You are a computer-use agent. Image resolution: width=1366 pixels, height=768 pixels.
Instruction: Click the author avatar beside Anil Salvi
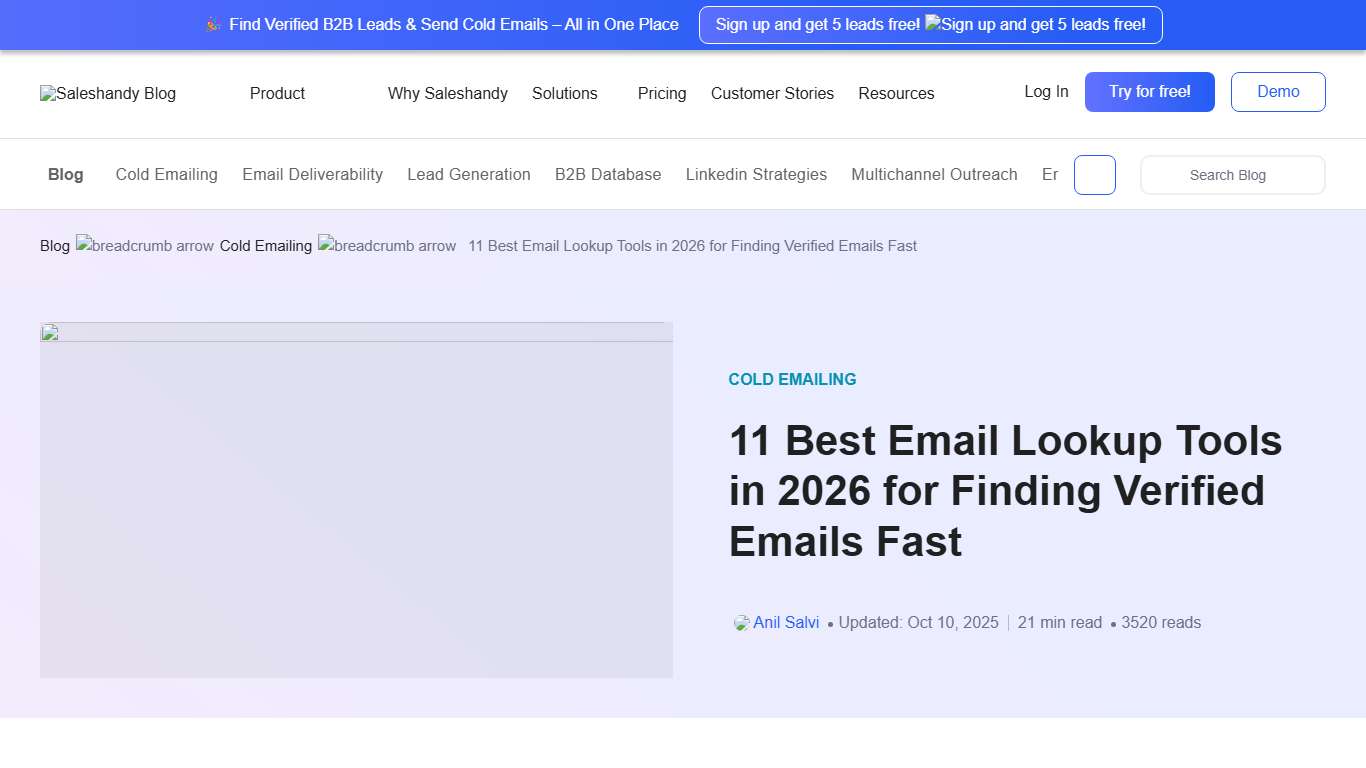click(740, 622)
